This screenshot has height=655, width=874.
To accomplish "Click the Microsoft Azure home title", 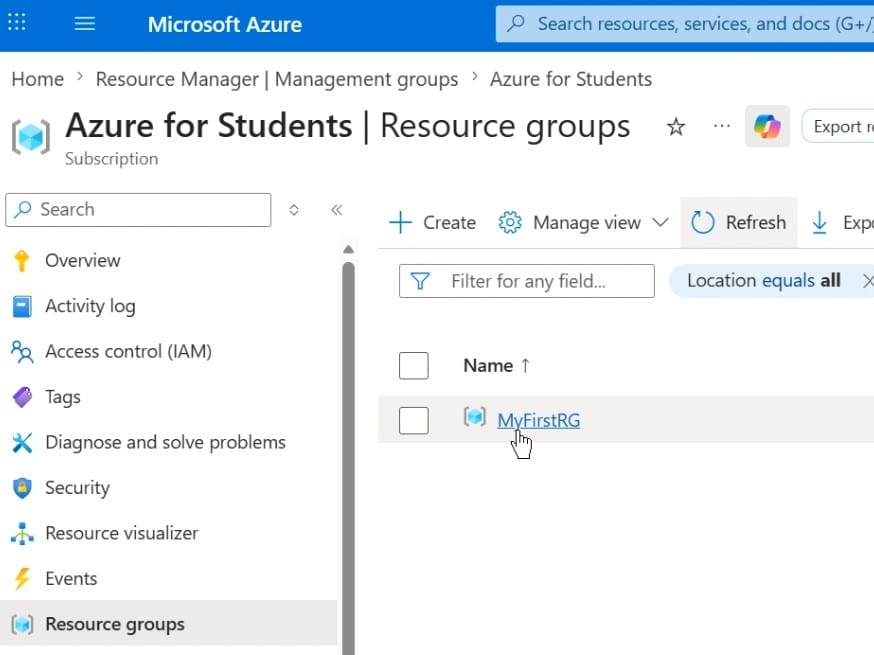I will pyautogui.click(x=225, y=24).
